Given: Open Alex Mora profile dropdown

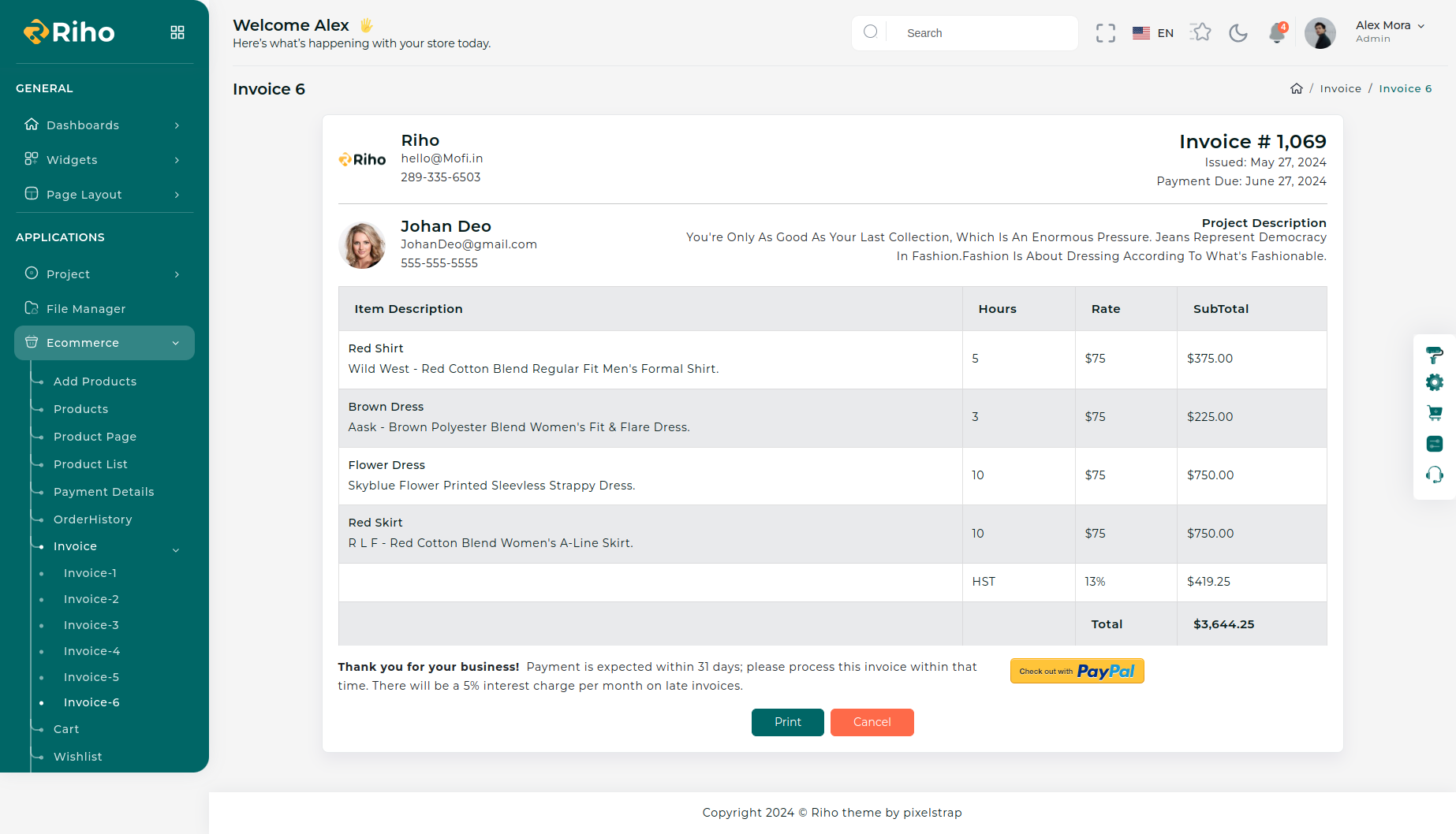Looking at the screenshot, I should click(x=1389, y=32).
